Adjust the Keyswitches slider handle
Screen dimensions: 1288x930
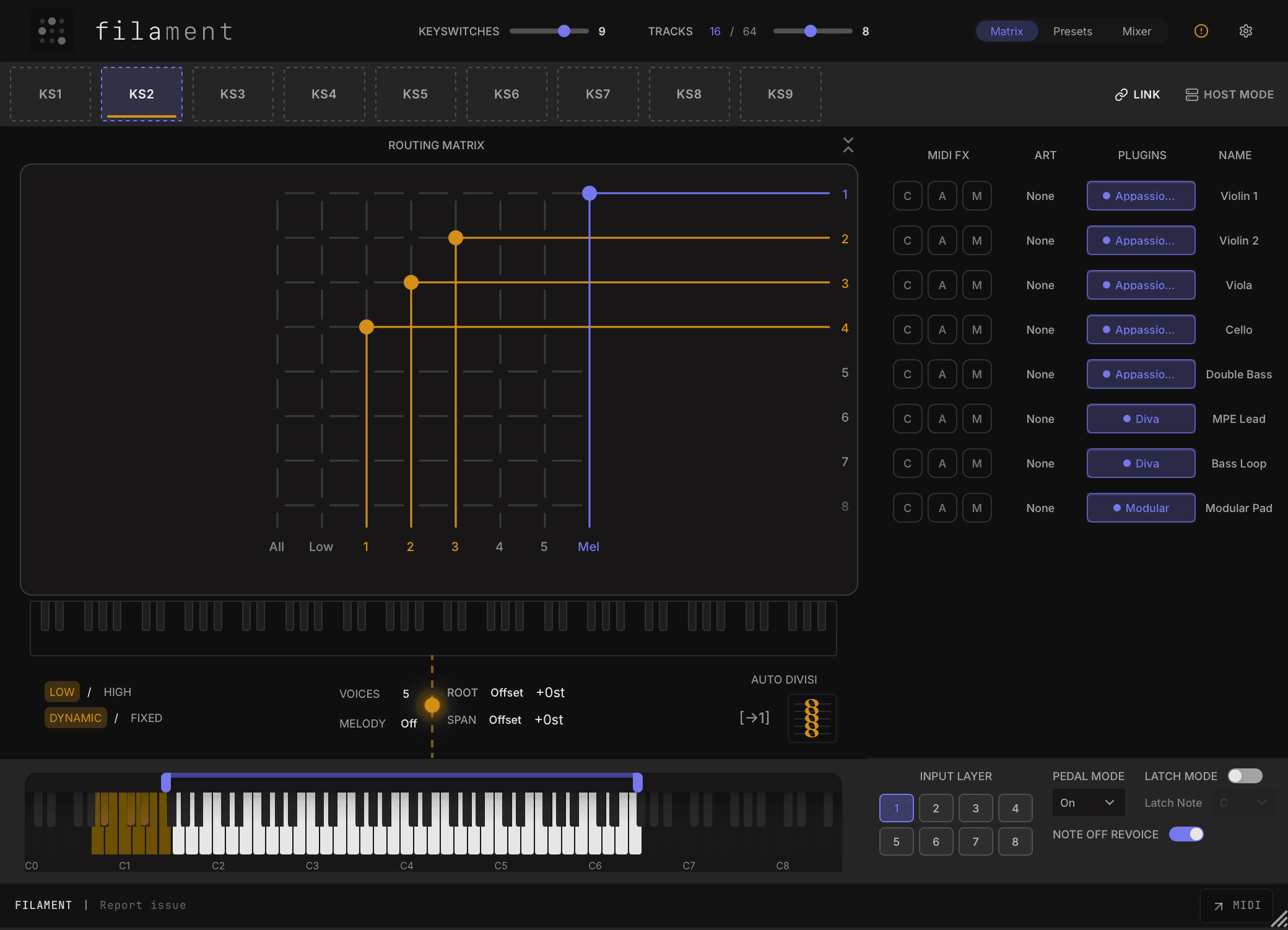563,31
